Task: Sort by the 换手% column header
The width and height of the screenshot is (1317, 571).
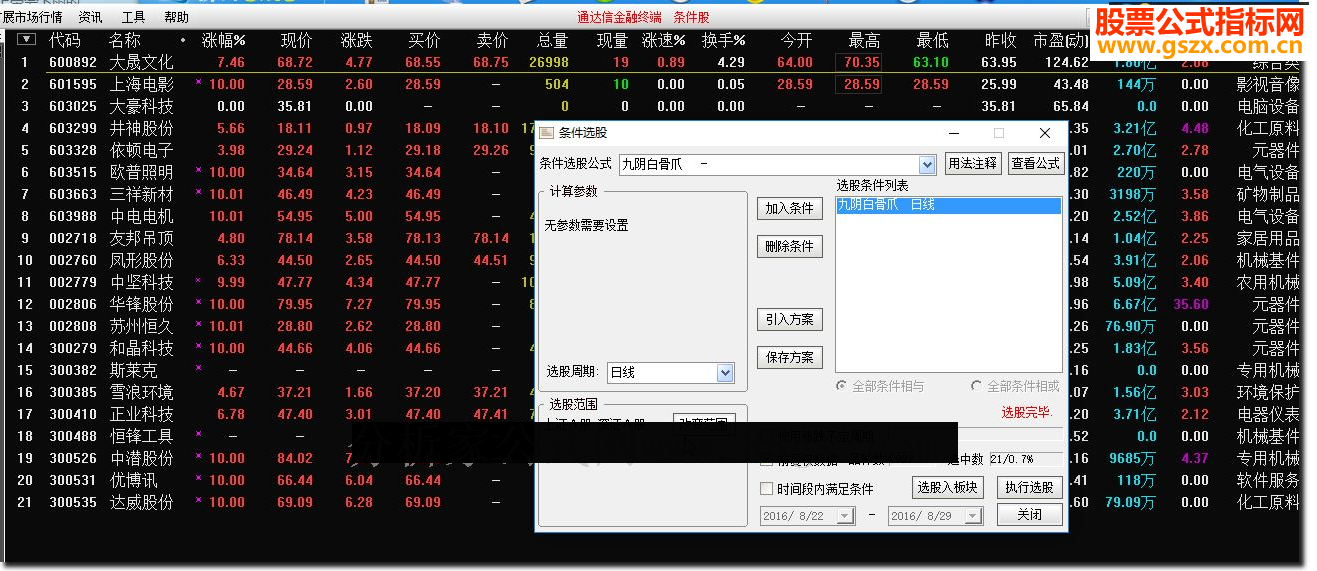Action: pyautogui.click(x=724, y=40)
